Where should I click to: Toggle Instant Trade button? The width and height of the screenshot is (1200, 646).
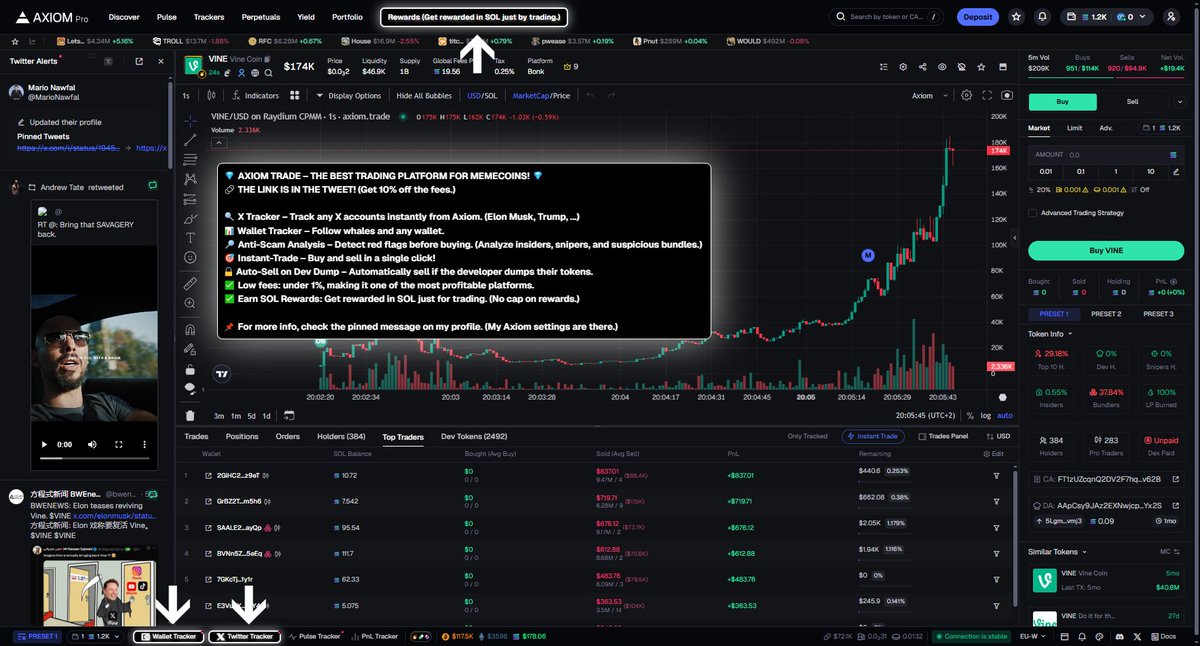point(874,436)
